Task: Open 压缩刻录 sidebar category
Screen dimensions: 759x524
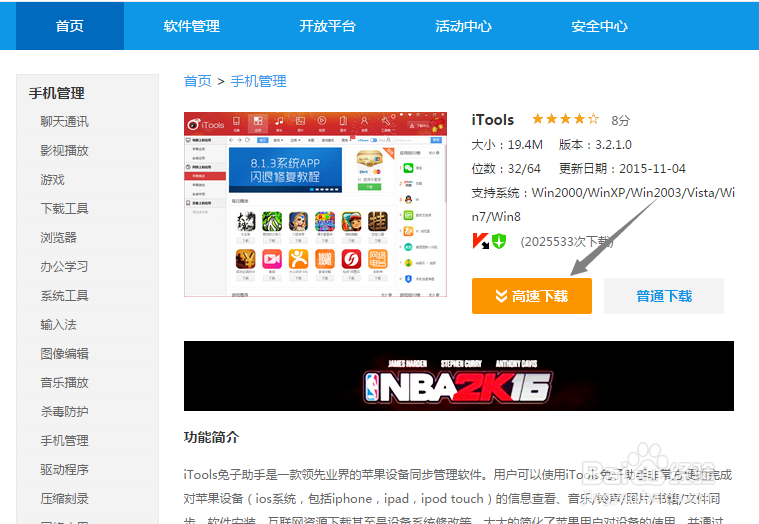Action: tap(64, 499)
